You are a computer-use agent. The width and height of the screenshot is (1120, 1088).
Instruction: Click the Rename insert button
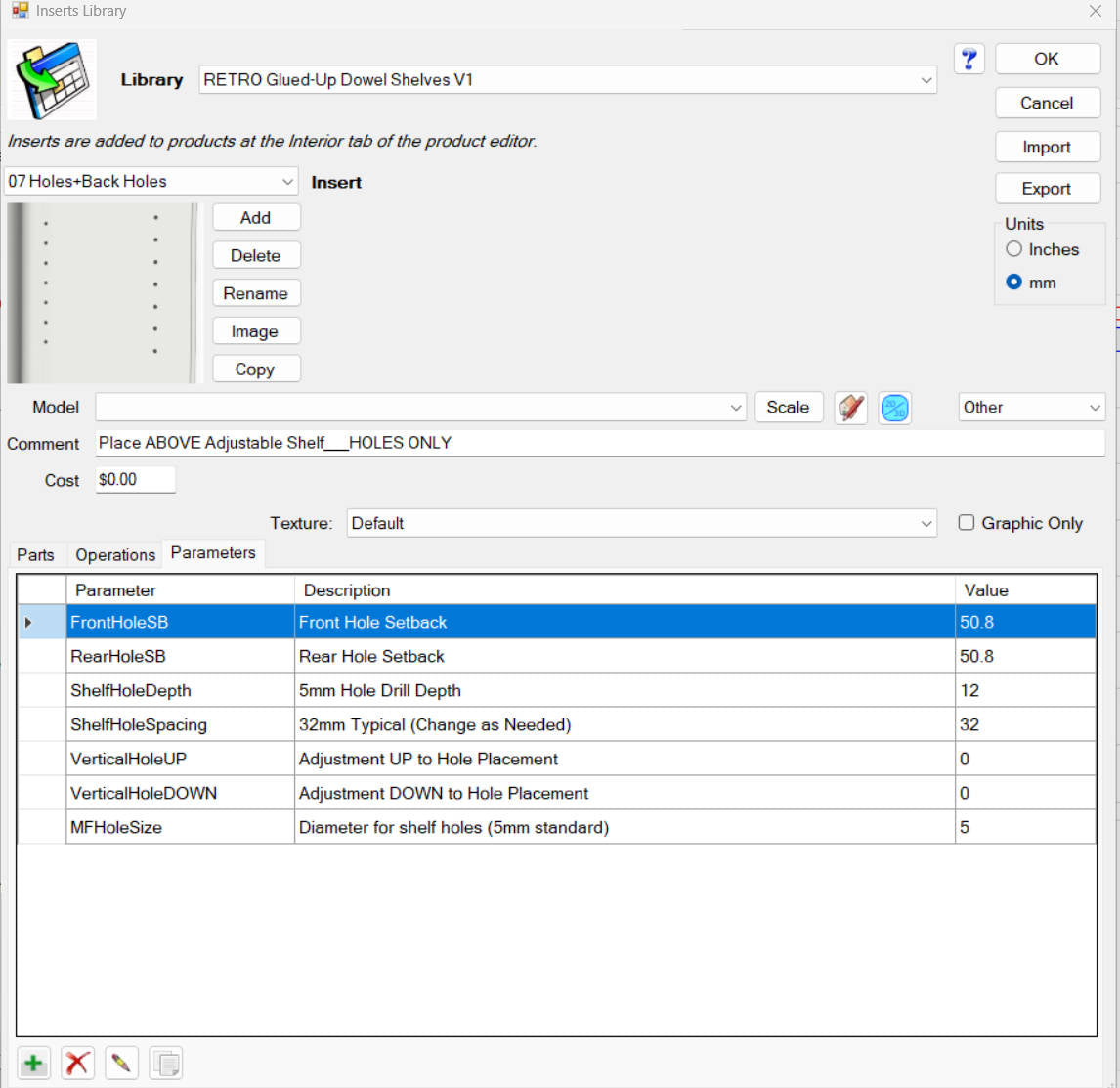256,293
